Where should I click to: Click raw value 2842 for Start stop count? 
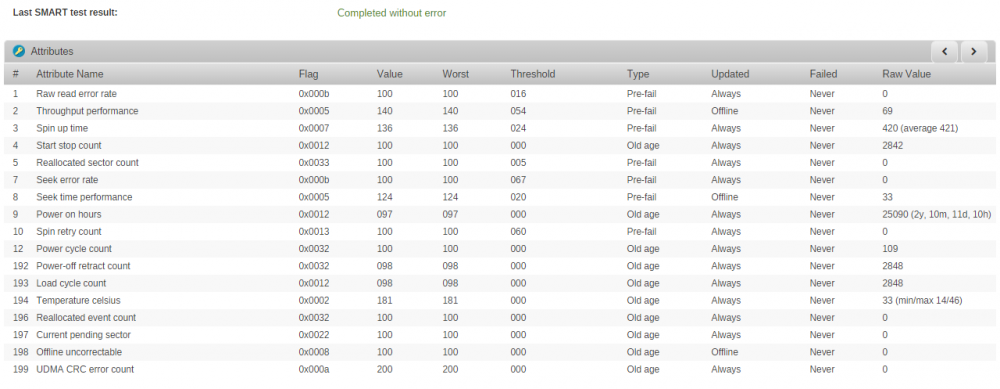[893, 145]
